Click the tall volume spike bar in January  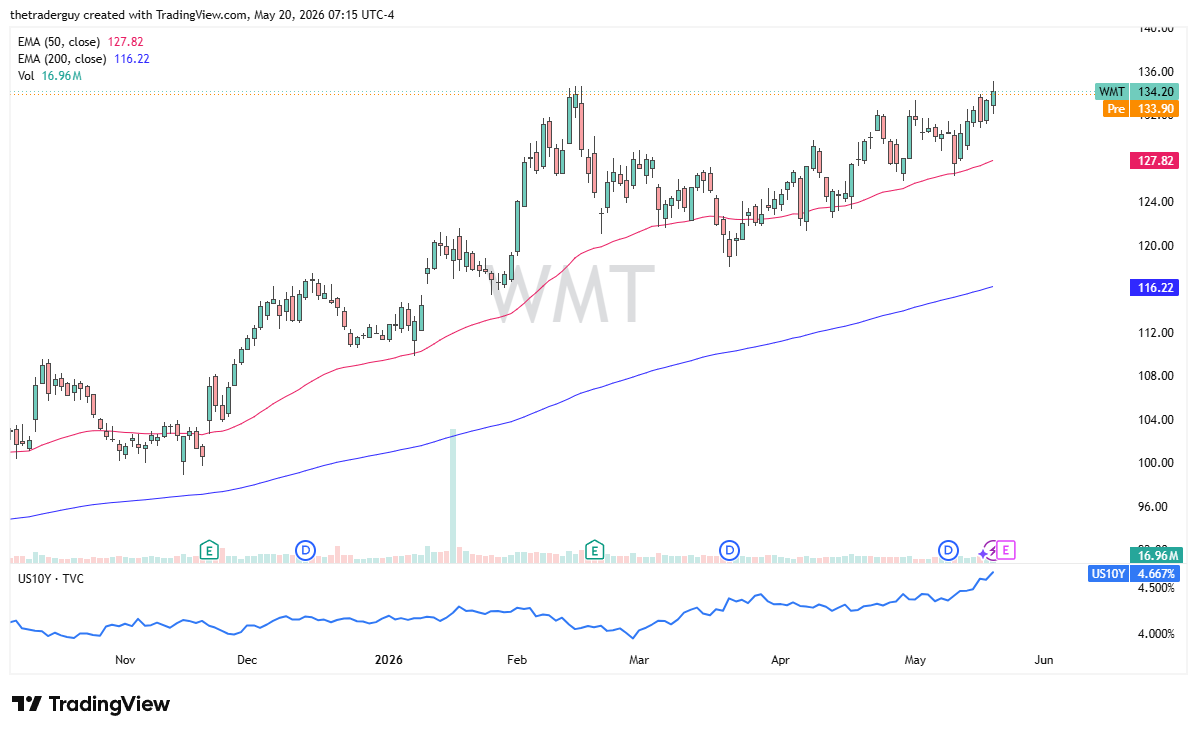tap(453, 496)
